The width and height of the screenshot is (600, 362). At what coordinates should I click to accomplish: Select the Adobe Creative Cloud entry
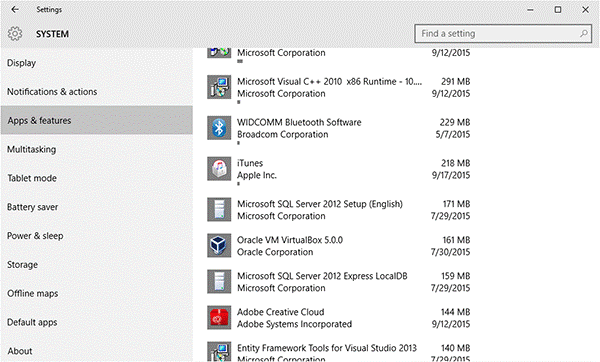pos(339,318)
